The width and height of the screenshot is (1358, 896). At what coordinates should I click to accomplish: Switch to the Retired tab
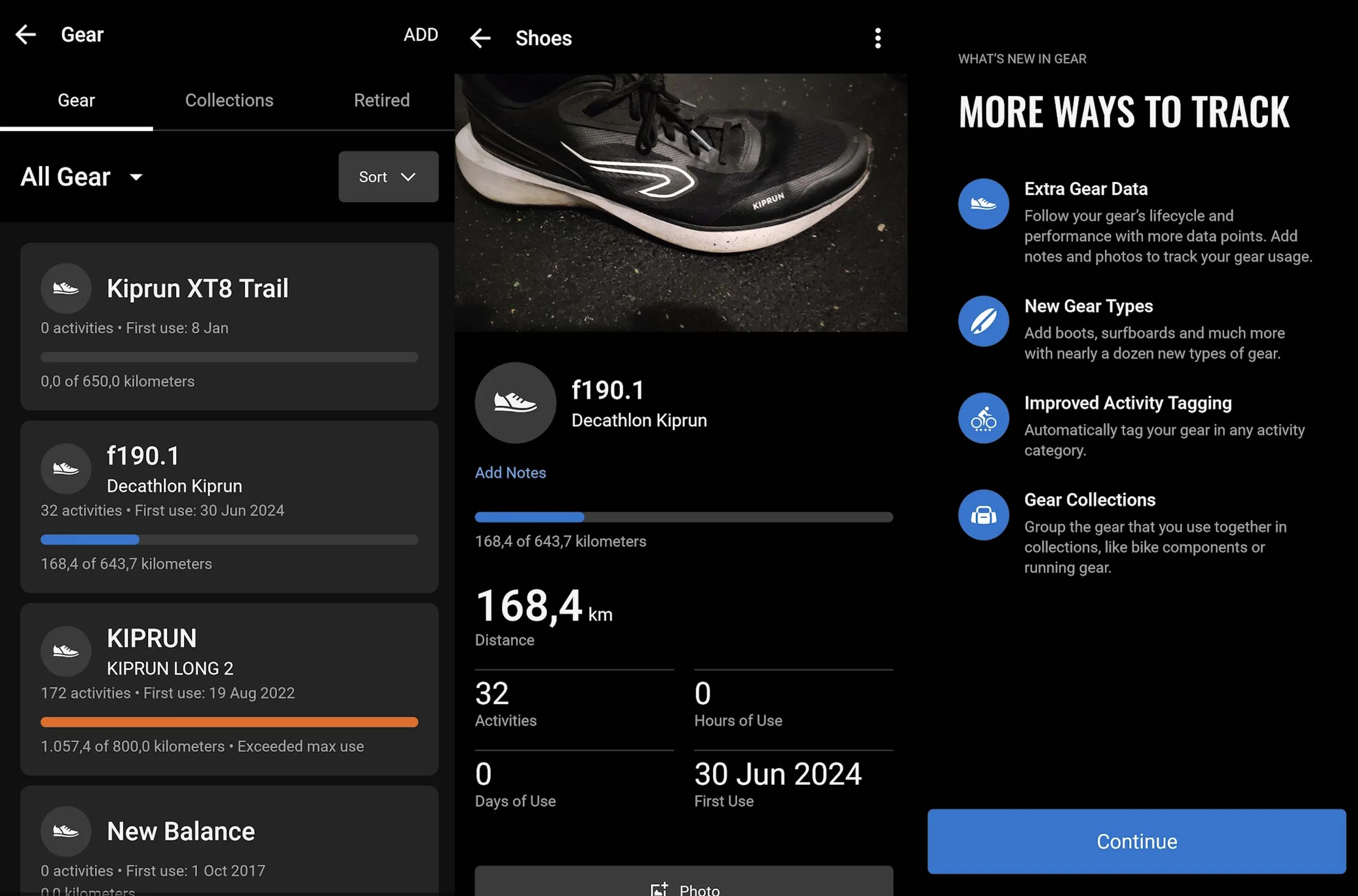[x=381, y=101]
